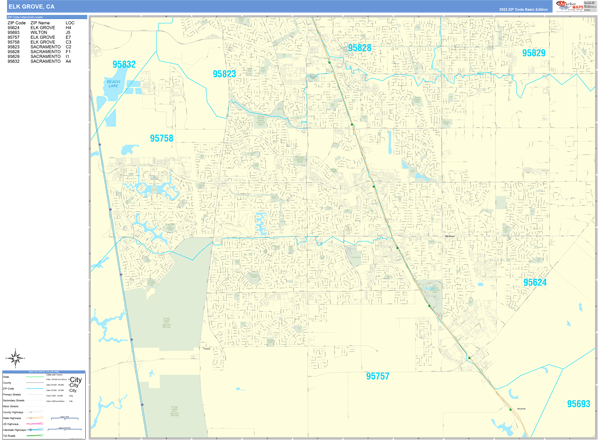Click the "BEACH LAKE" label on the map
This screenshot has width=600, height=440.
tap(113, 84)
